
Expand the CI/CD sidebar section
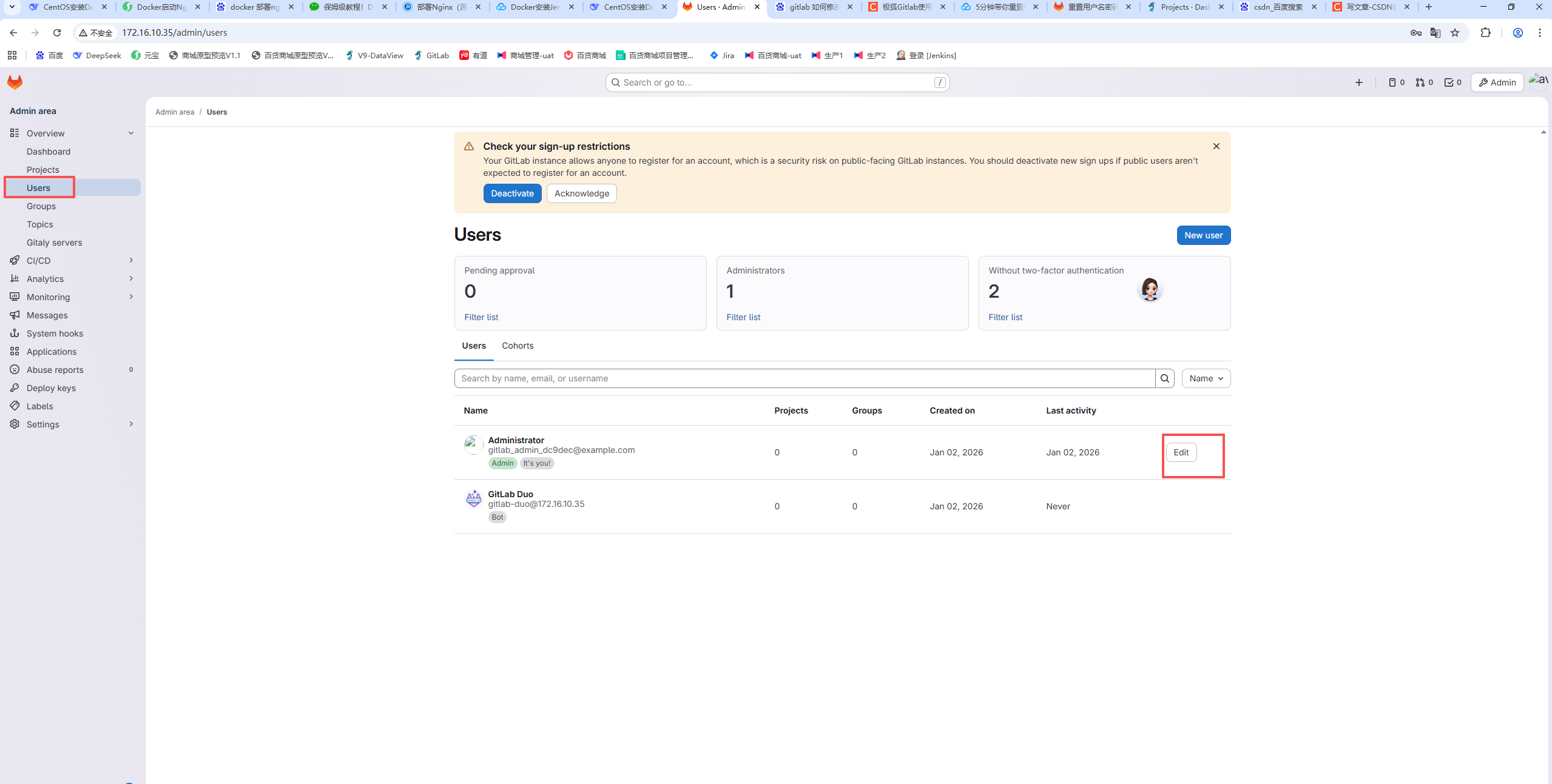[x=72, y=261]
